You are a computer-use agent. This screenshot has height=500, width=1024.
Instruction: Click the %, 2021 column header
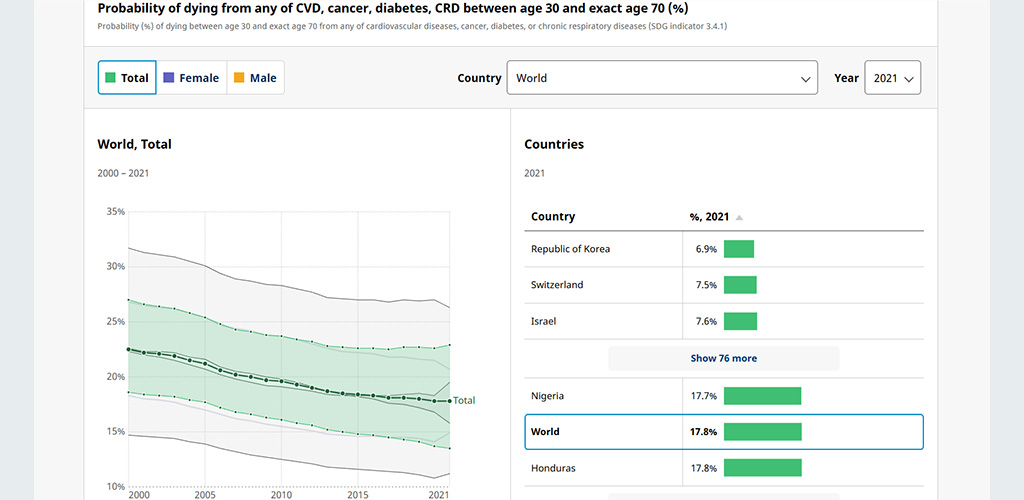click(710, 216)
